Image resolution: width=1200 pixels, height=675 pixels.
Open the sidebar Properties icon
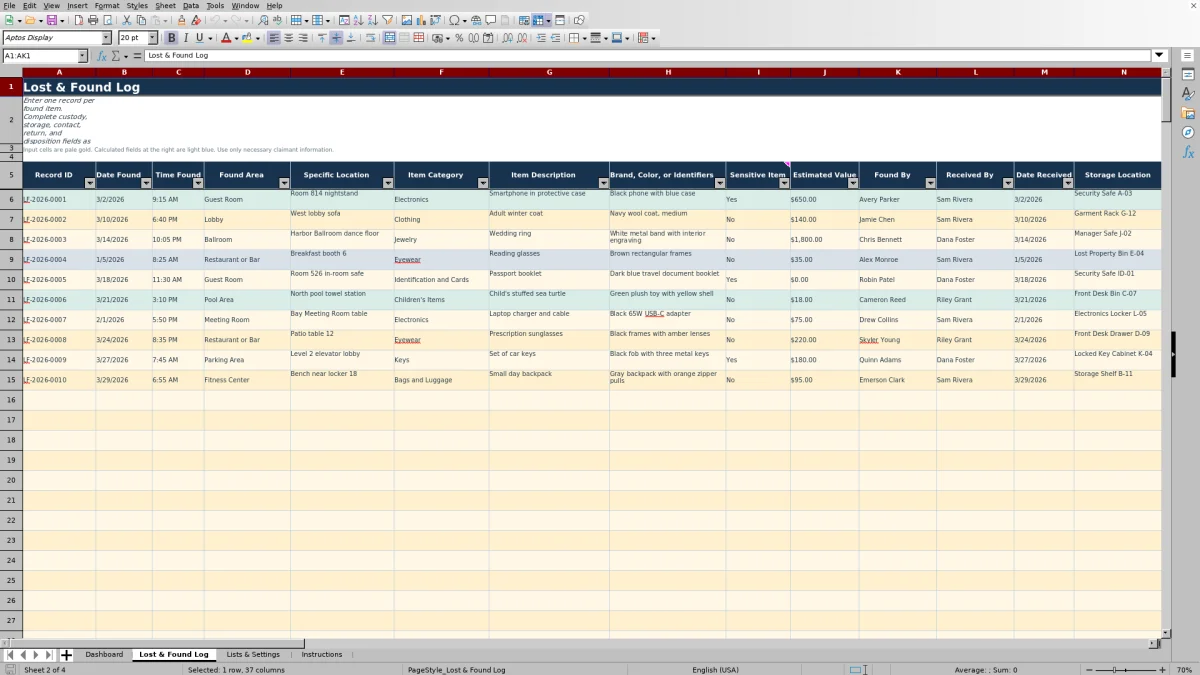1188,75
